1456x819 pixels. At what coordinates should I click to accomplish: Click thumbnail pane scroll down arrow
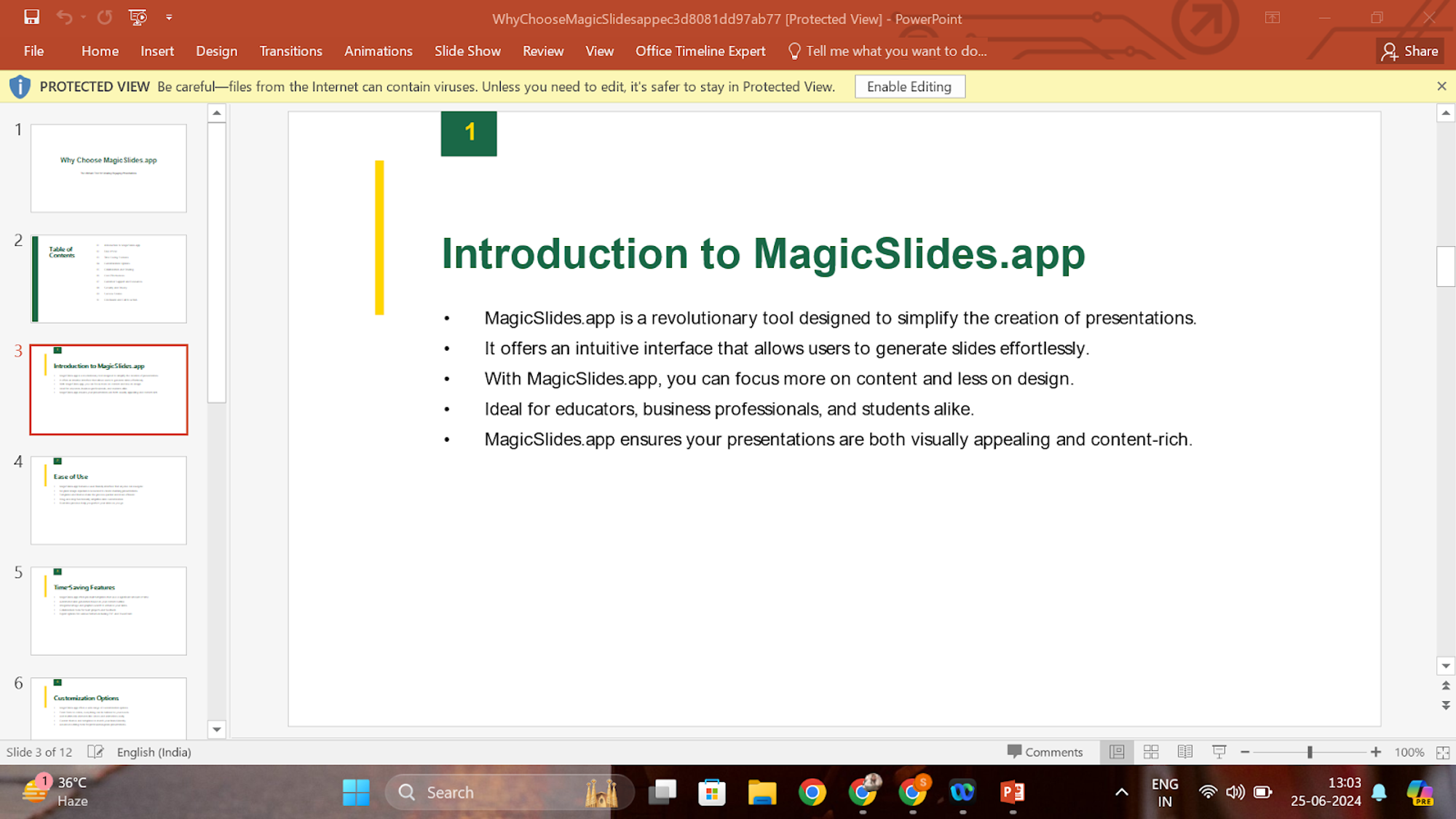[x=216, y=729]
